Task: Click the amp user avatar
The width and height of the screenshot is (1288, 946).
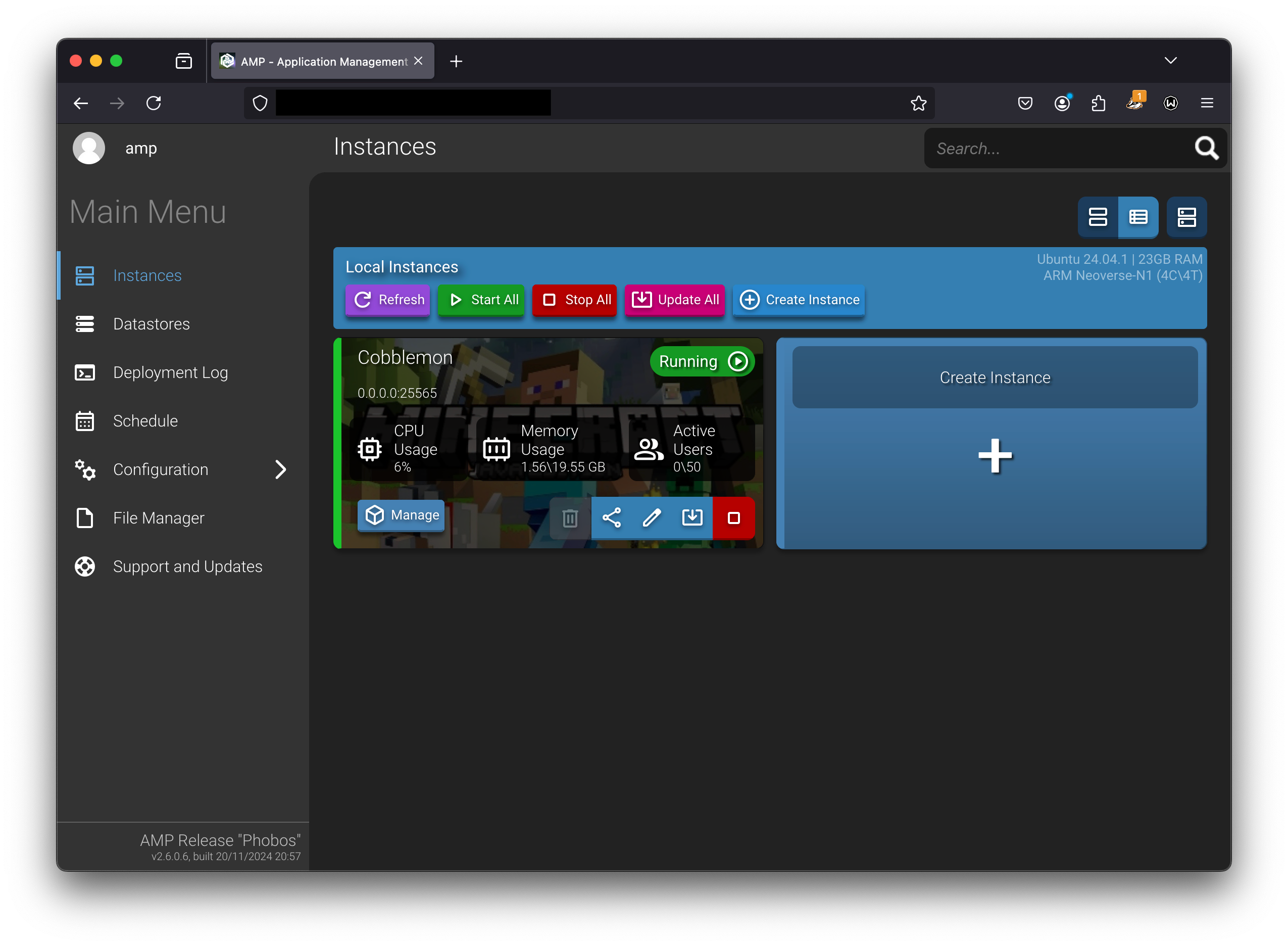Action: tap(89, 148)
